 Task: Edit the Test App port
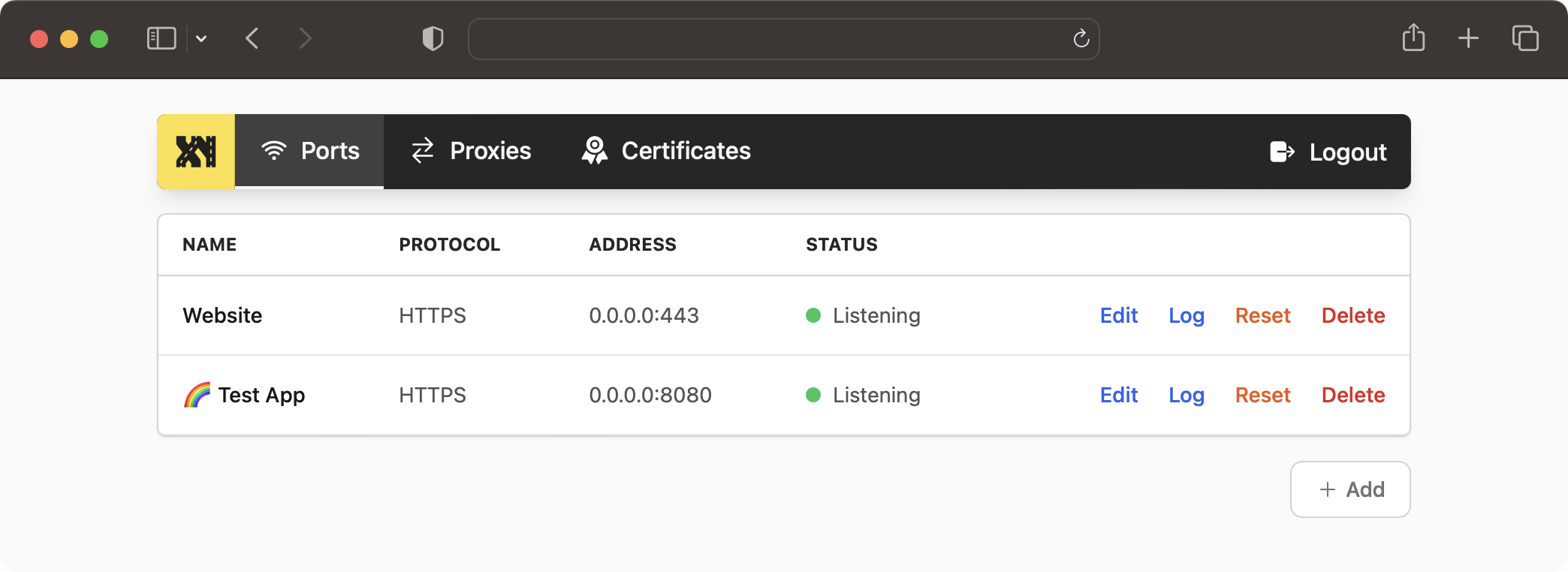click(1119, 395)
